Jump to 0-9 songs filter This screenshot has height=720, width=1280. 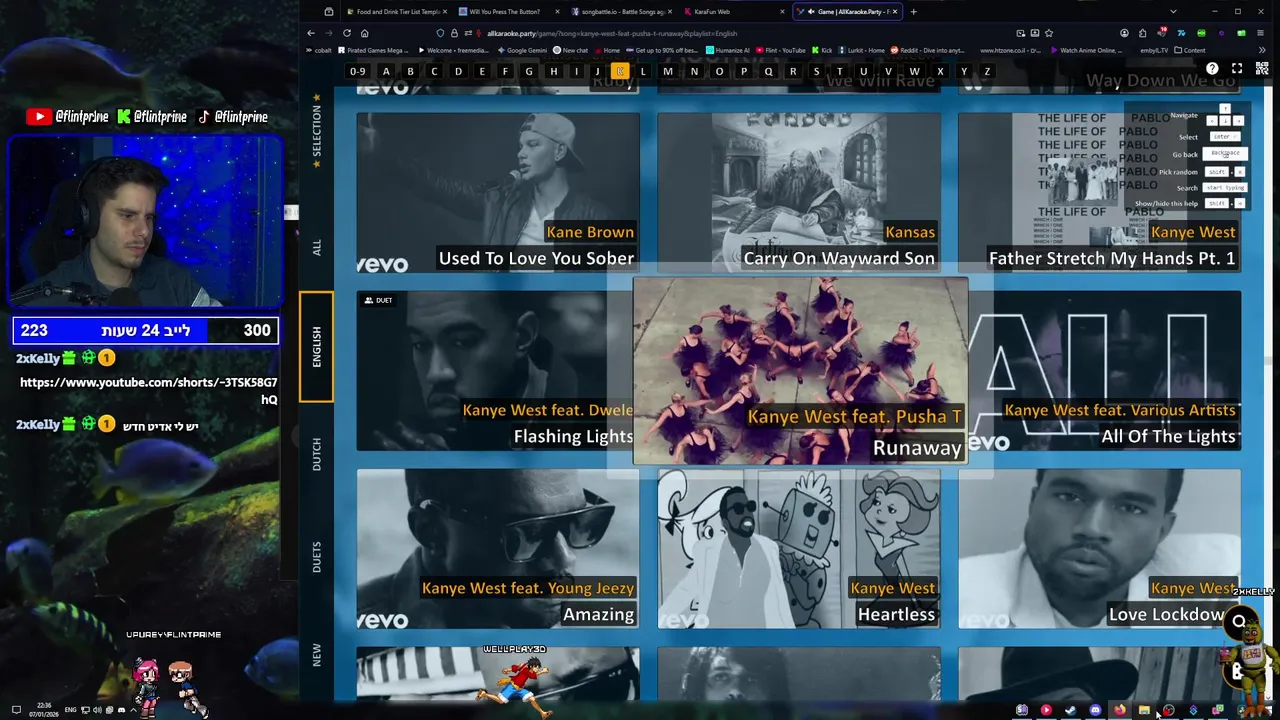tap(357, 71)
